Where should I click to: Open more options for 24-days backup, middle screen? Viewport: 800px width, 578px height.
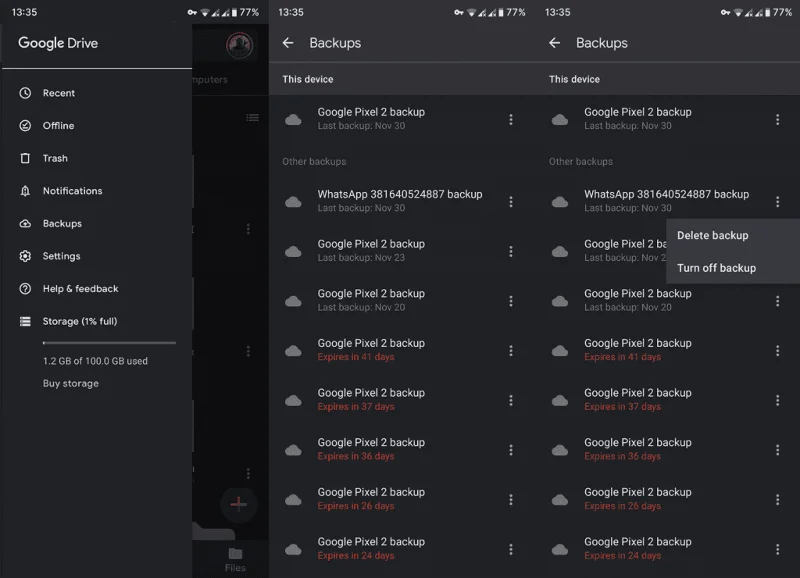click(x=511, y=549)
